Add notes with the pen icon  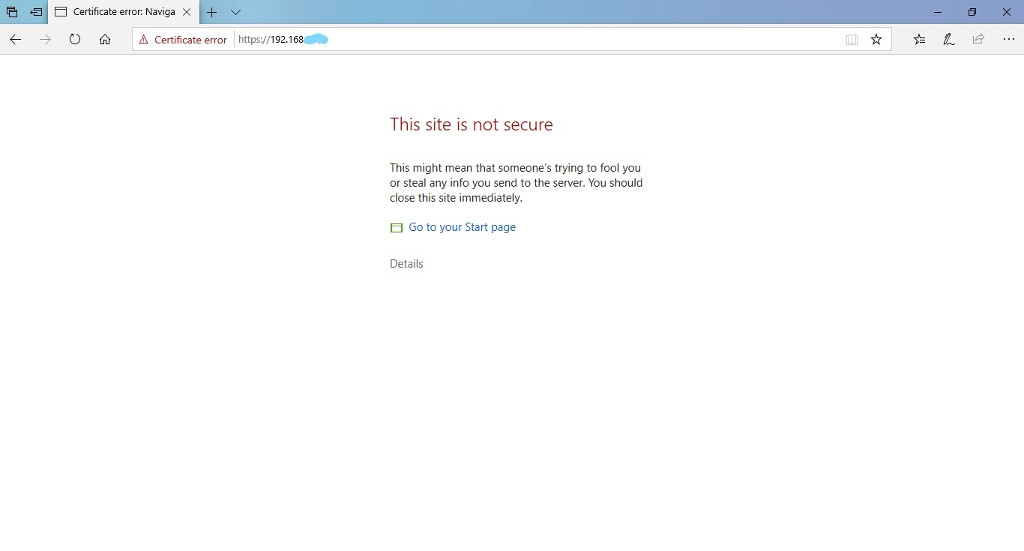click(x=948, y=39)
